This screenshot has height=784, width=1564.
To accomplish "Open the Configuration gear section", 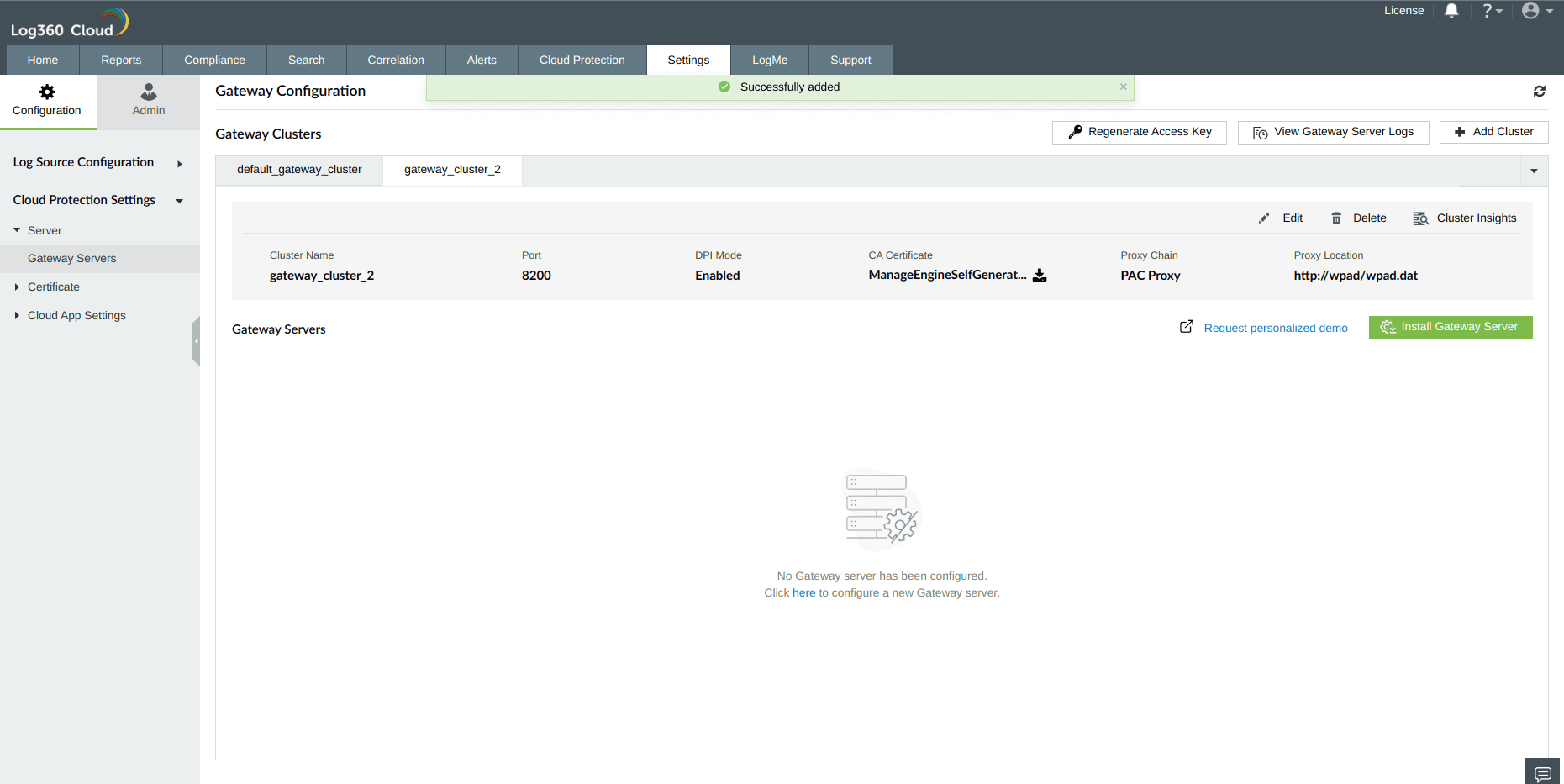I will coord(47,101).
